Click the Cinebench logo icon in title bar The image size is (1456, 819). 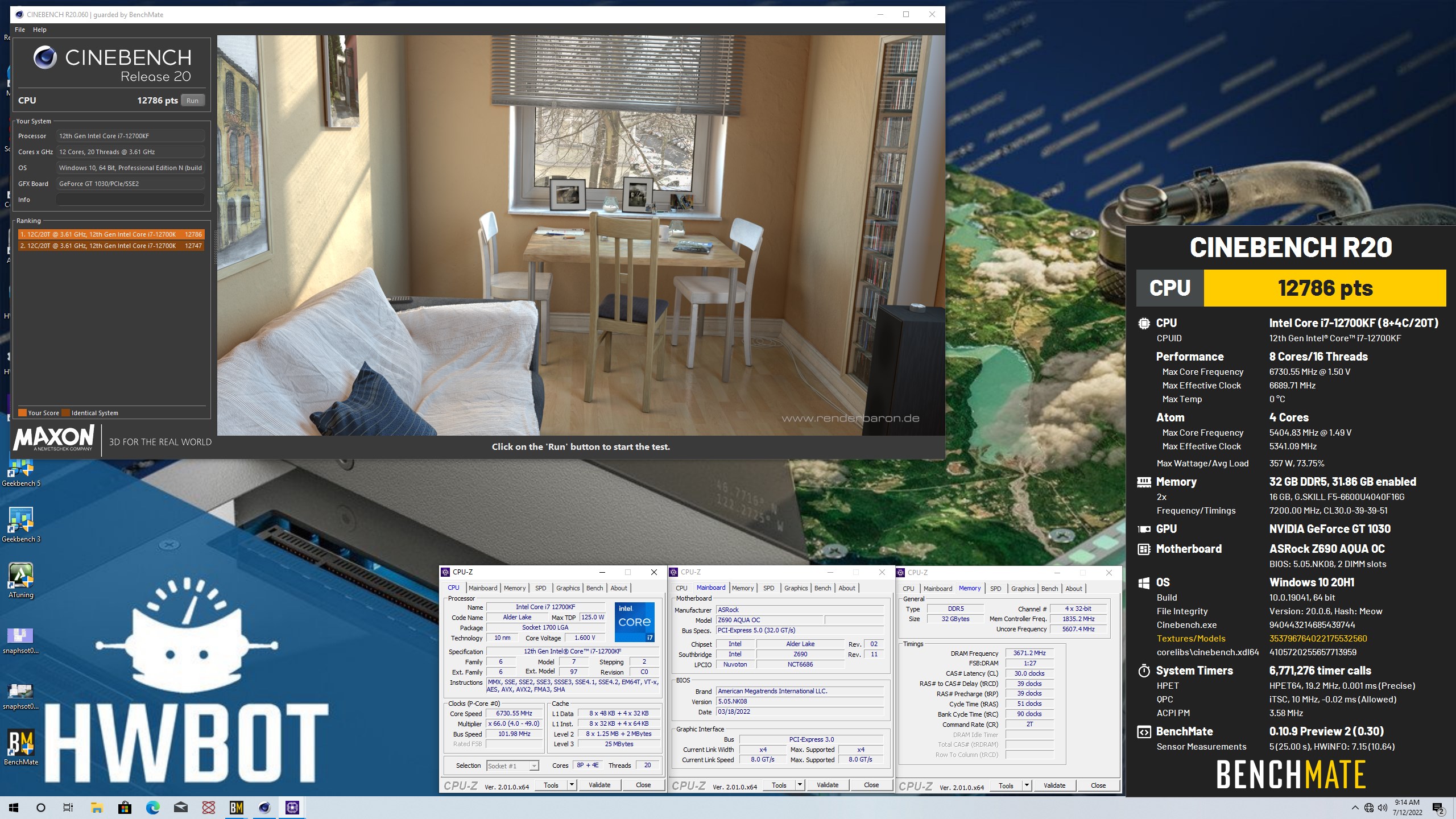point(19,14)
